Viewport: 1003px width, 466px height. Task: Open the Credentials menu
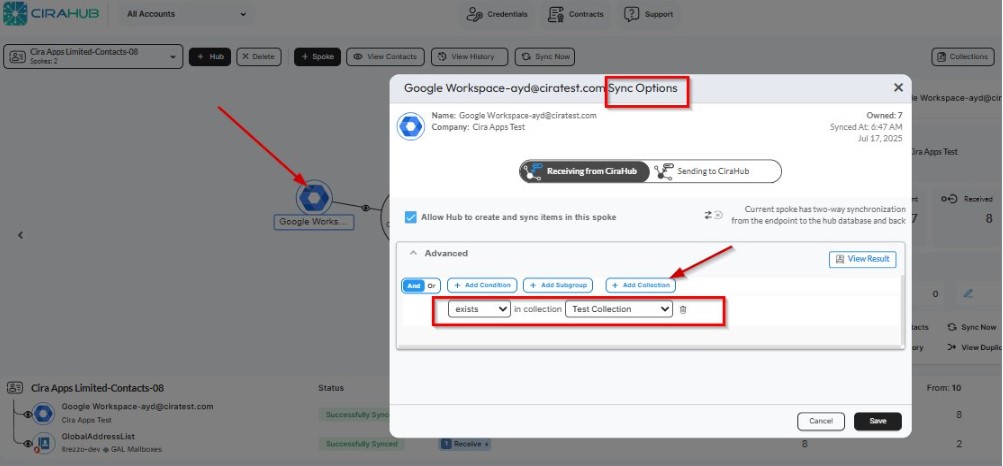coord(497,14)
